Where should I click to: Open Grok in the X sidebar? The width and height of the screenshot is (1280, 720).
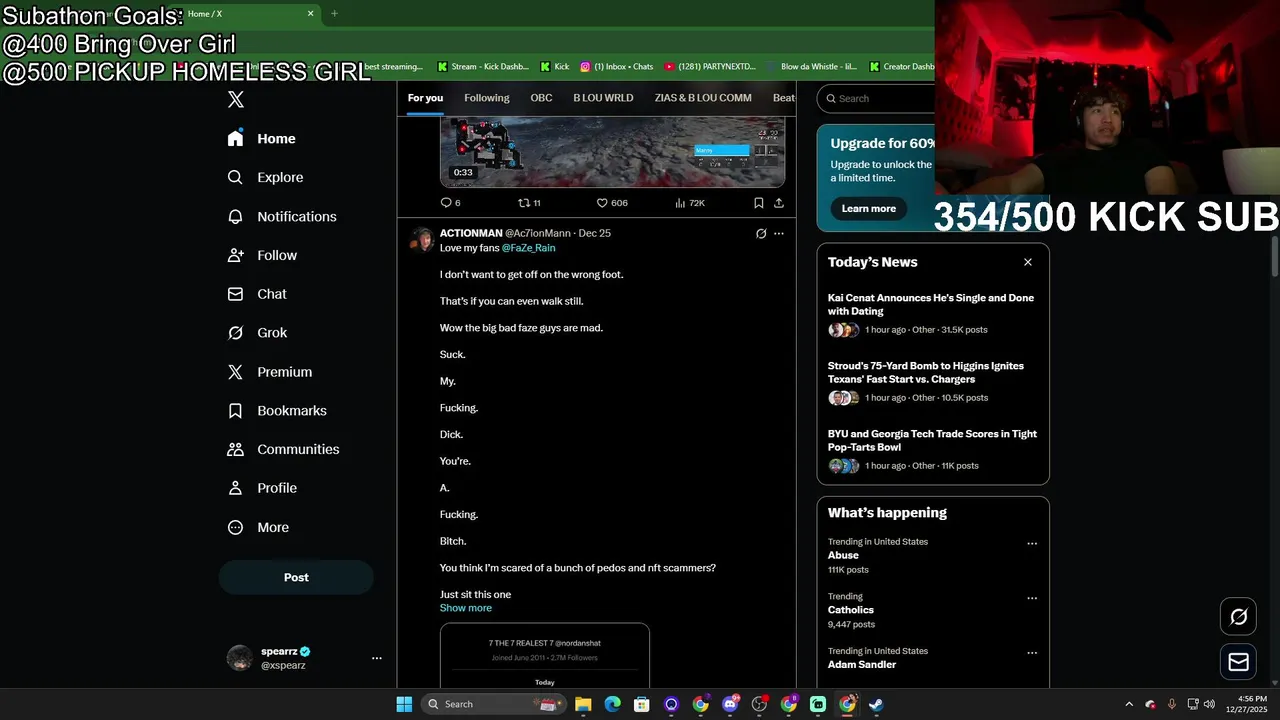click(x=258, y=333)
